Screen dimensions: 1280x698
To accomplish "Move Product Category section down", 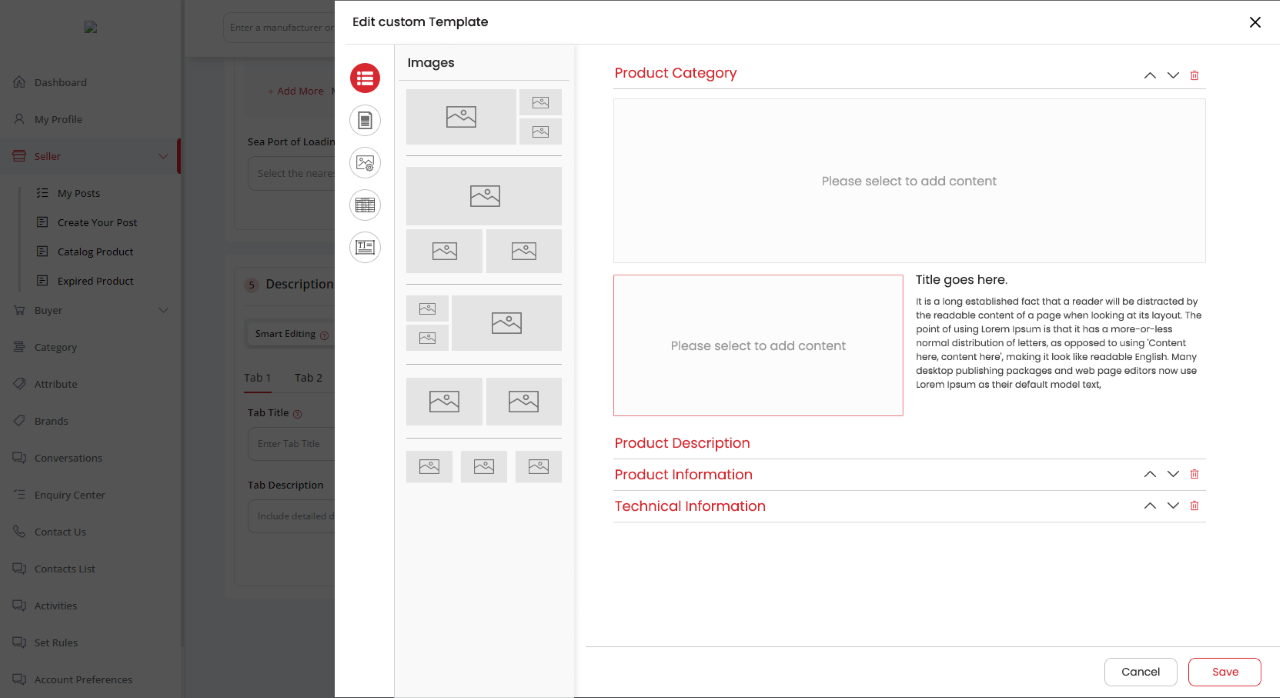I will tap(1173, 75).
